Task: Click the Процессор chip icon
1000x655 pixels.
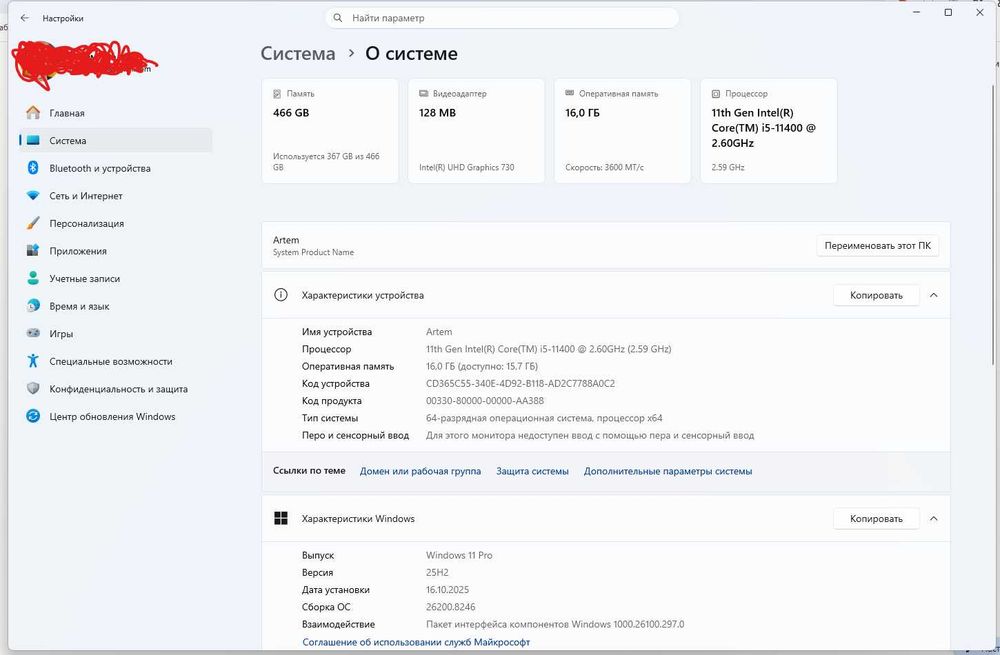Action: (x=716, y=94)
